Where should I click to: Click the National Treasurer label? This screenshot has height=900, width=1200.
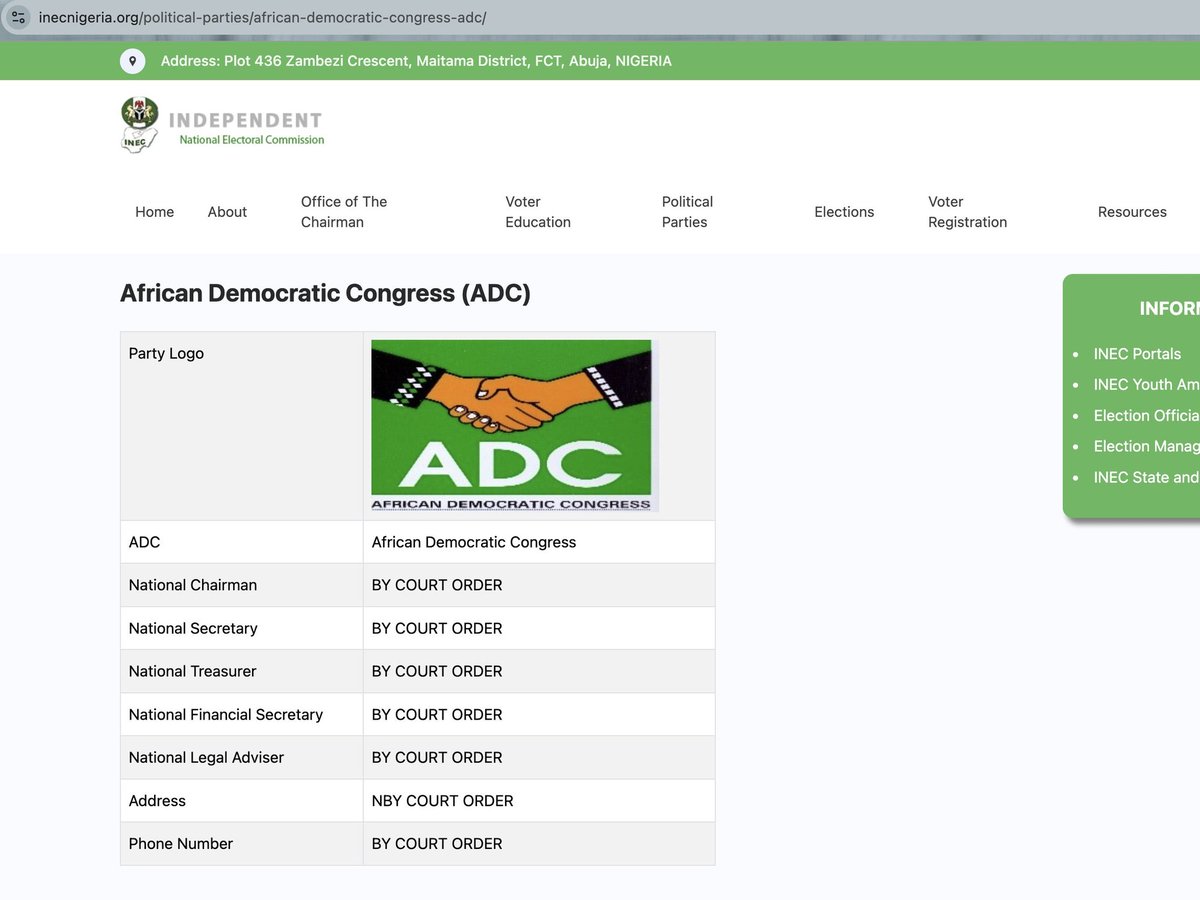pos(193,671)
